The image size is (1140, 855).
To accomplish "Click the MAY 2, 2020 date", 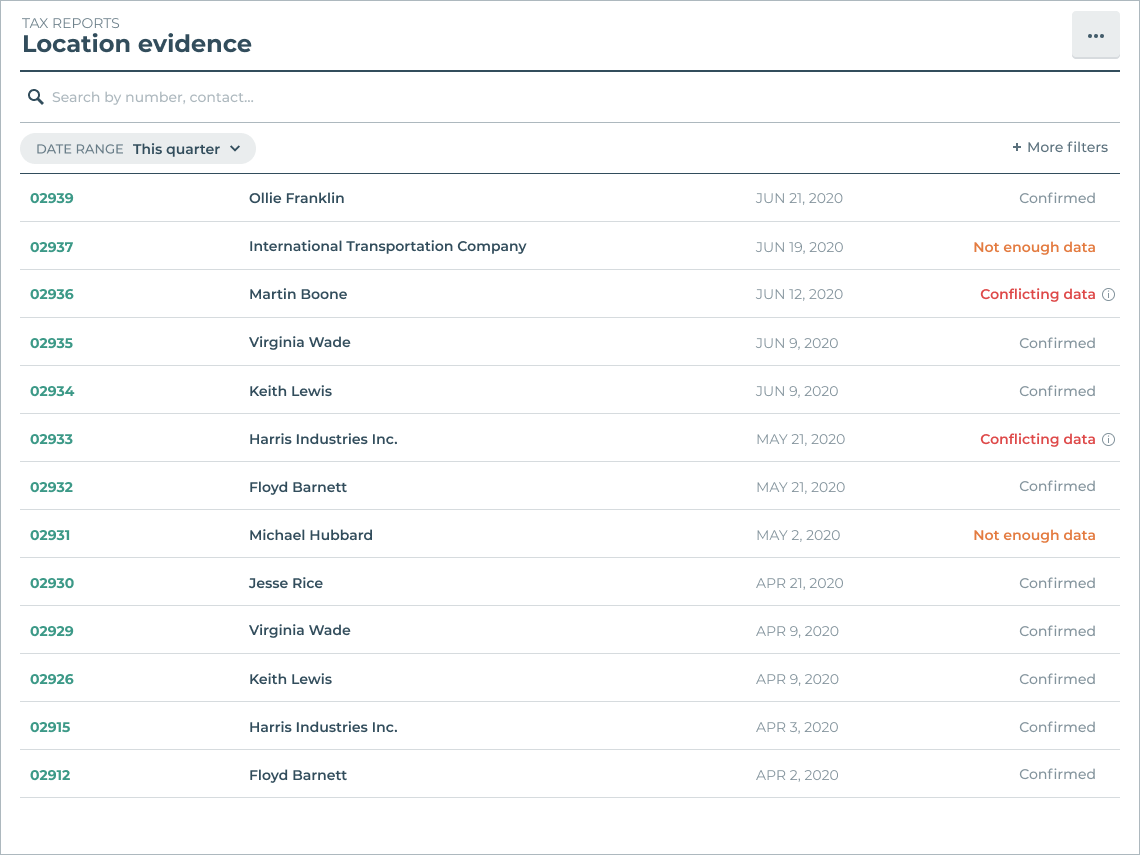I will [798, 535].
